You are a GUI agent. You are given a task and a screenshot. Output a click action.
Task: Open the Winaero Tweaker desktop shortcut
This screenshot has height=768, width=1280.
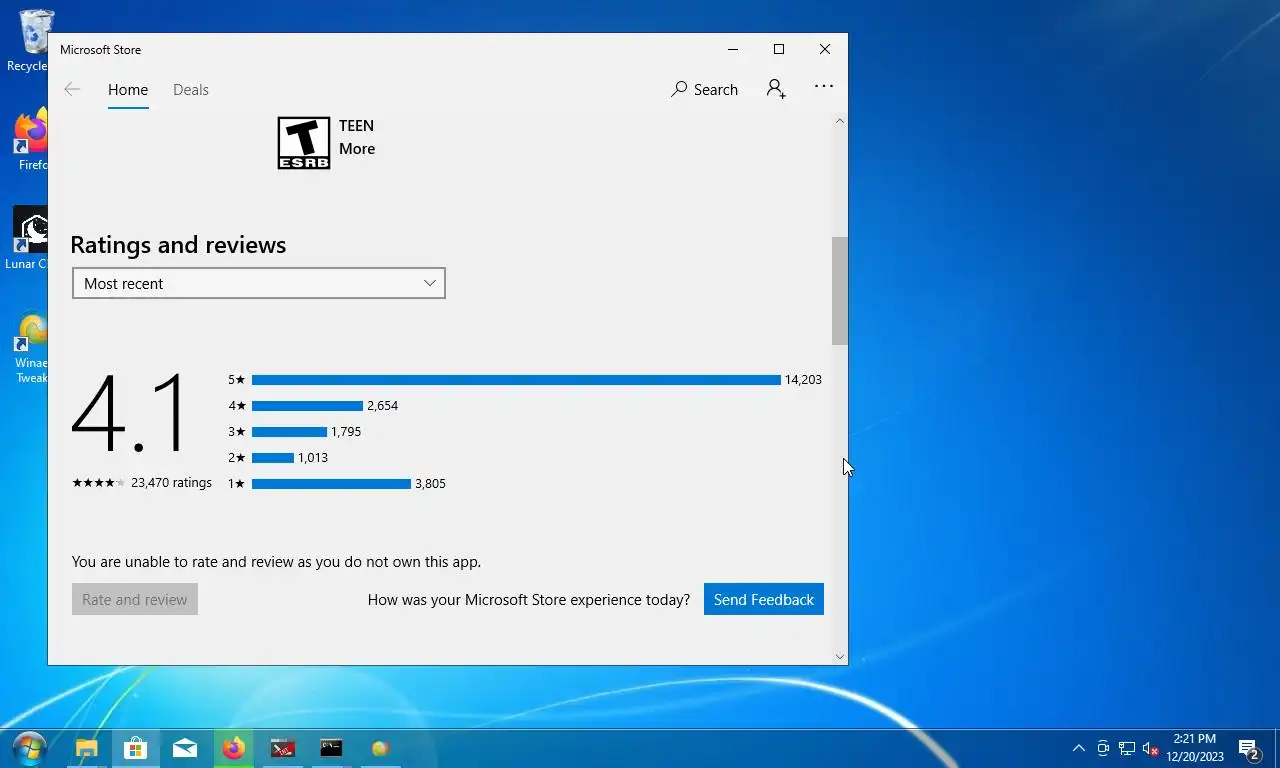[x=31, y=348]
